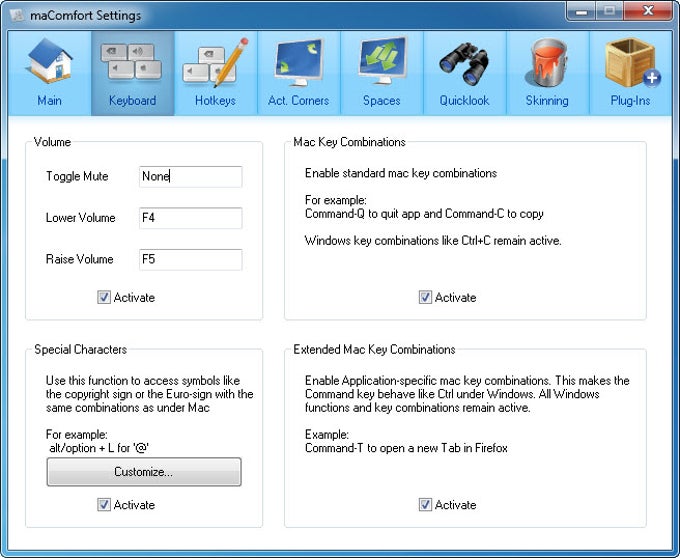Switch to the Plug-Ins tab label
The image size is (680, 558).
coord(630,101)
